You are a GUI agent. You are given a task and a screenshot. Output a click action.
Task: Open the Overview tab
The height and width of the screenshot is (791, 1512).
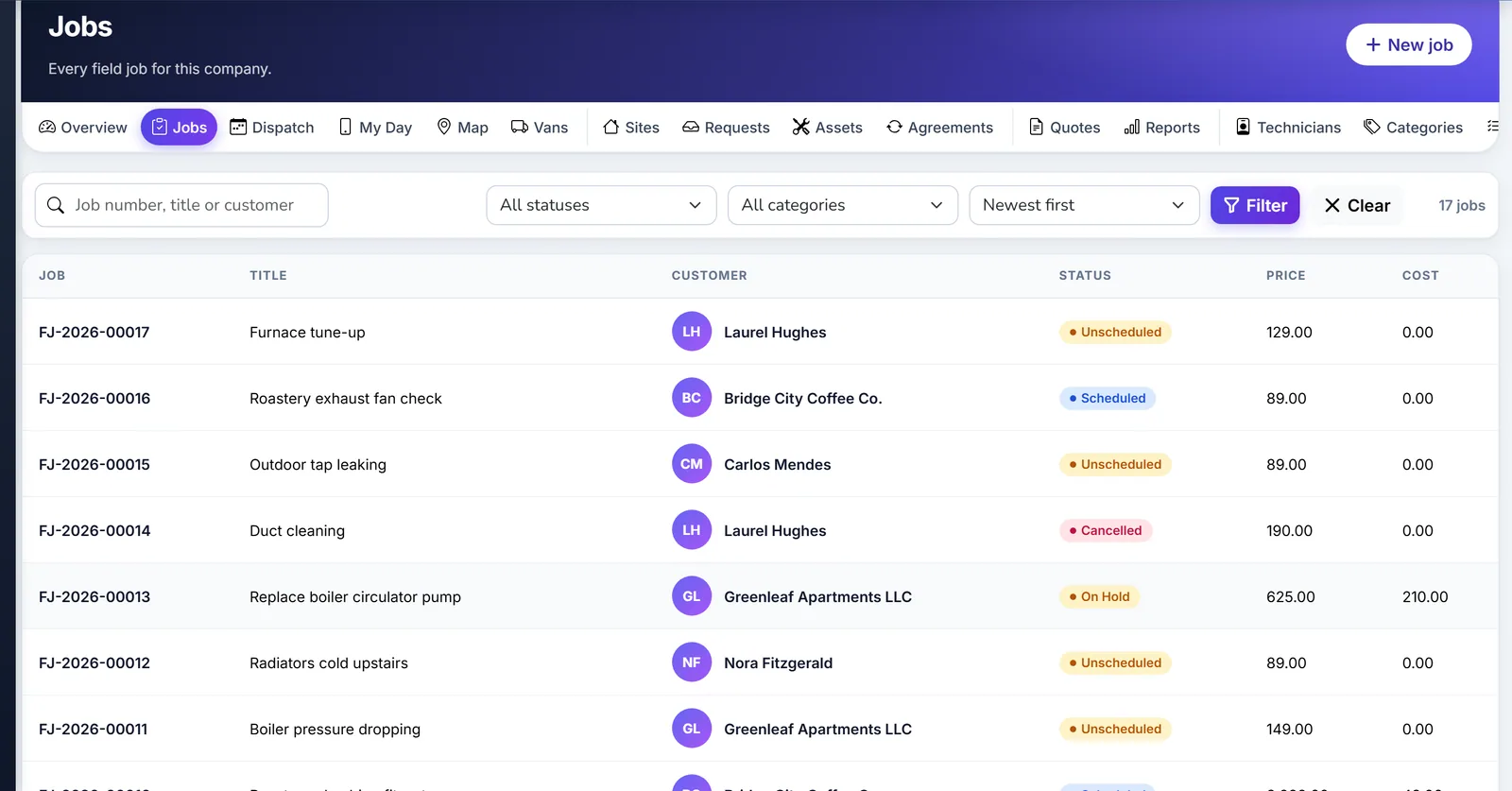83,128
